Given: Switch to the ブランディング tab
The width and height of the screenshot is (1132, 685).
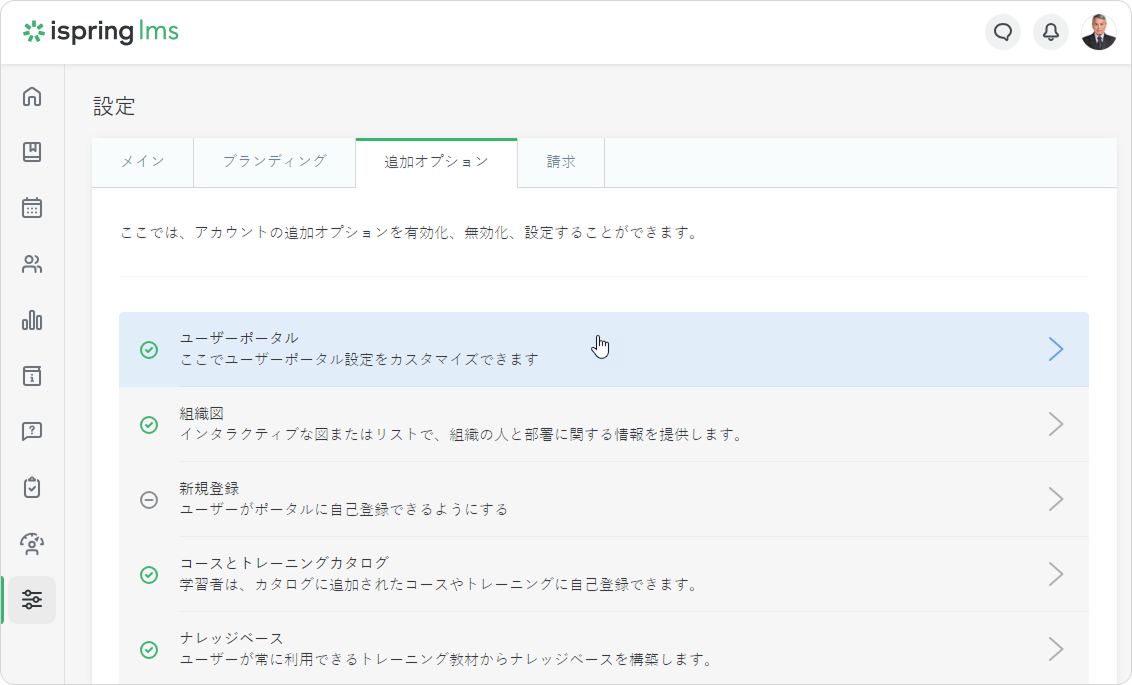Looking at the screenshot, I should [274, 162].
